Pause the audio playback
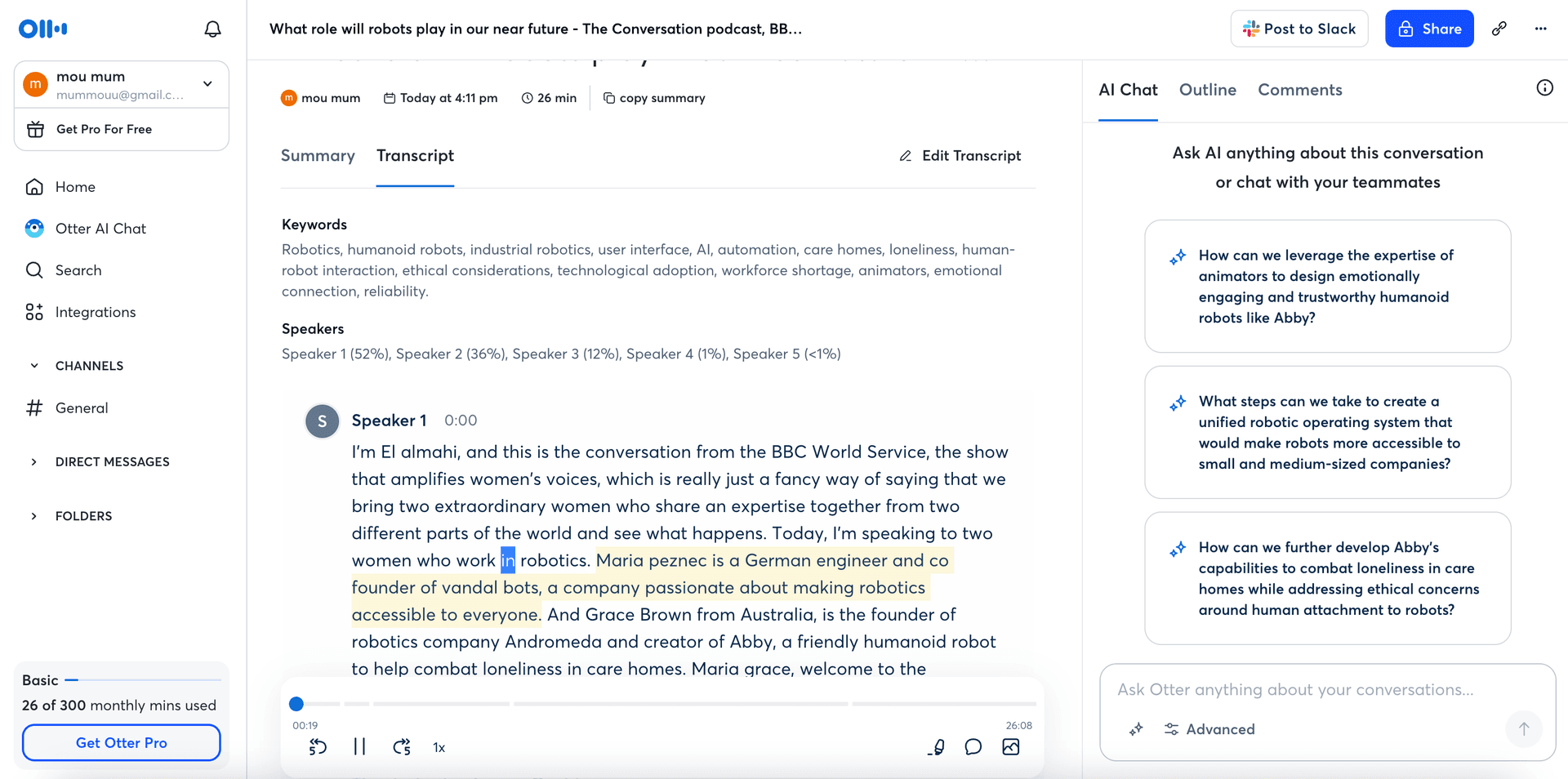Image resolution: width=1568 pixels, height=779 pixels. pos(359,747)
